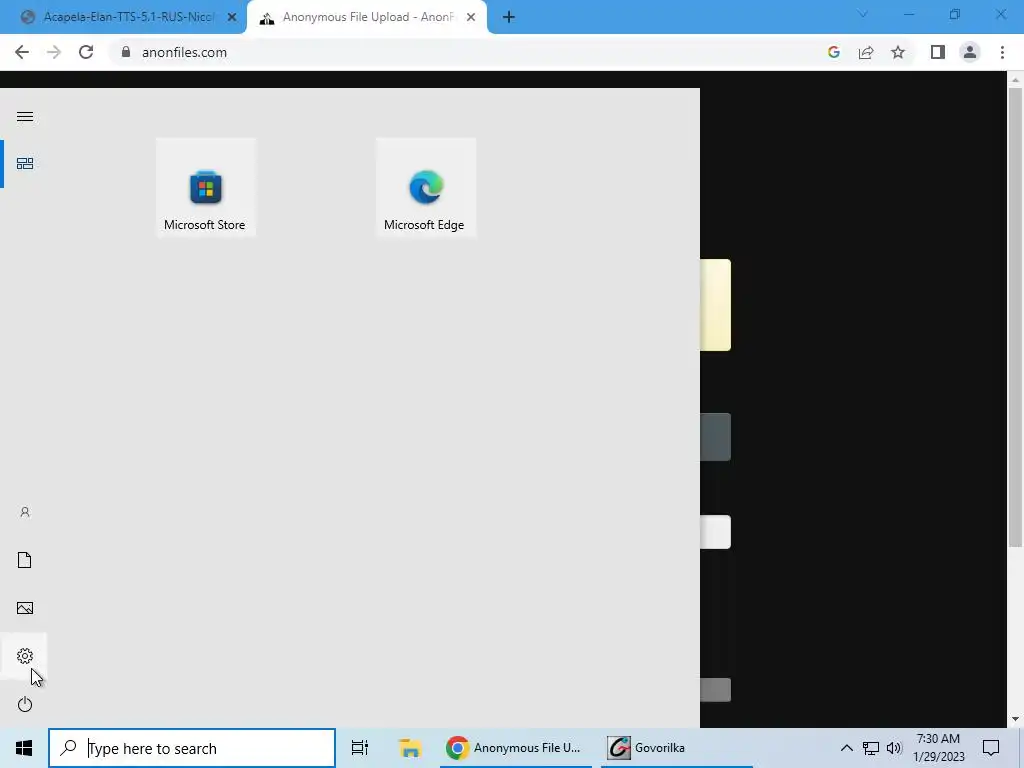Viewport: 1024px width, 768px height.
Task: Click the Google icon in address bar
Action: tap(833, 52)
